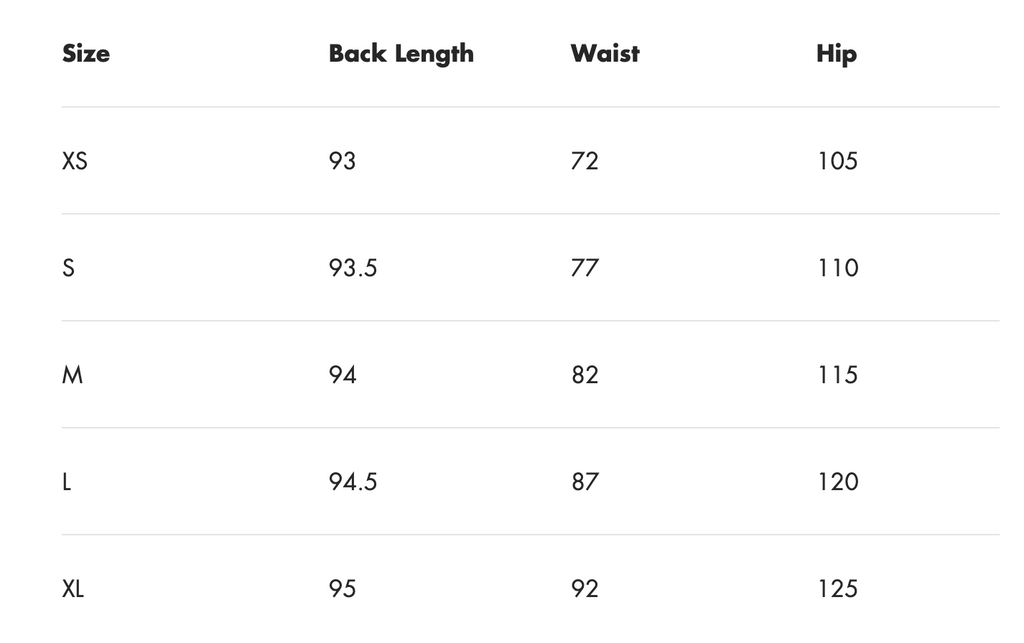
Task: Click the 93.5 back length value
Action: pyautogui.click(x=353, y=268)
